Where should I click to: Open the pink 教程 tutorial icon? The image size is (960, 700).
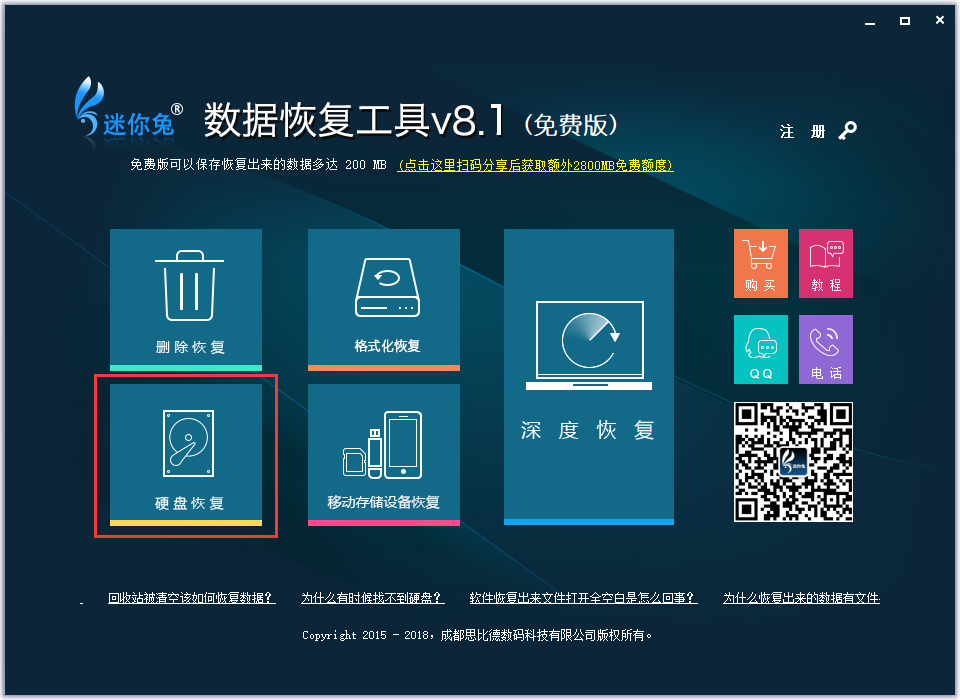click(826, 263)
